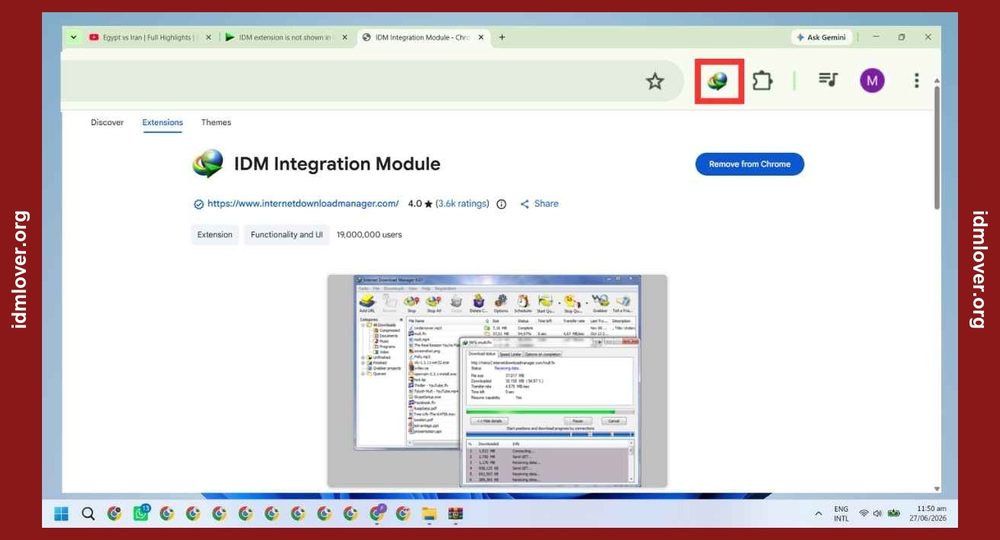
Task: Open the media controls music-note icon
Action: pos(828,80)
